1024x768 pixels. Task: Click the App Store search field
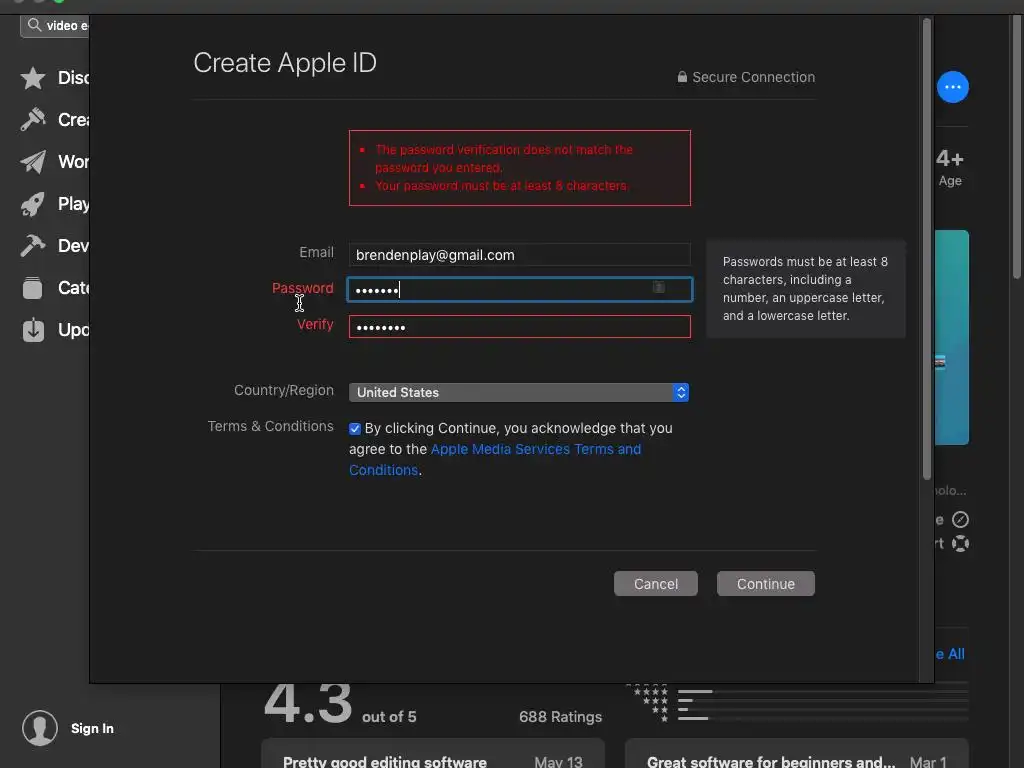pyautogui.click(x=56, y=25)
